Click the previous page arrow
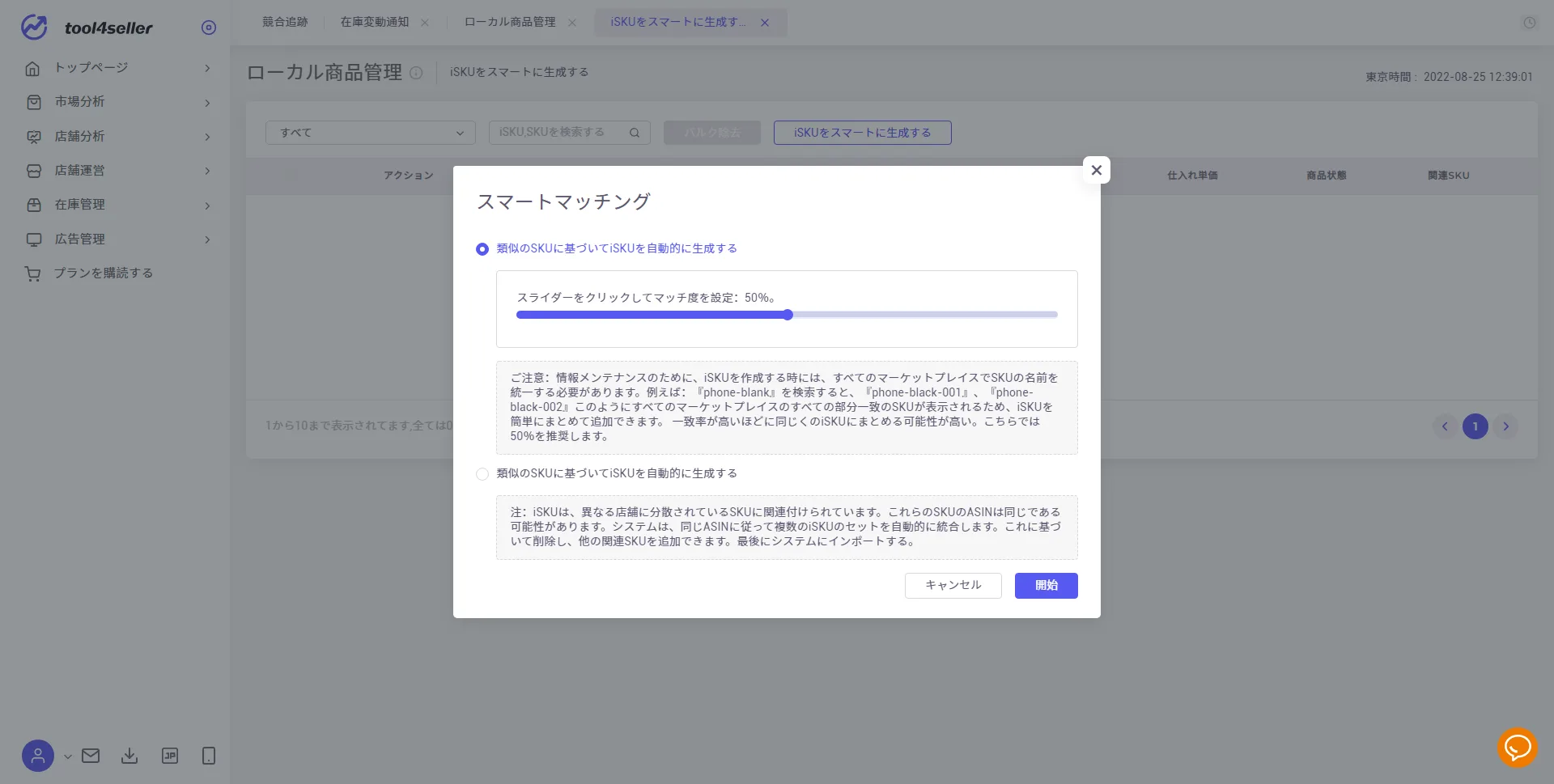 [1445, 426]
